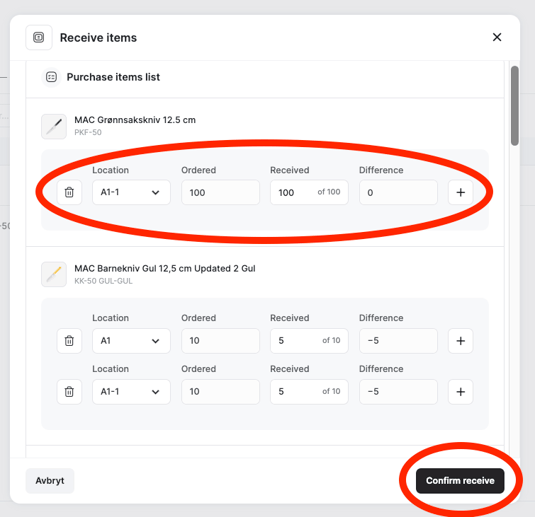Open the A1-1 location dropdown for Grønnsakskniv
This screenshot has width=535, height=517.
[131, 192]
